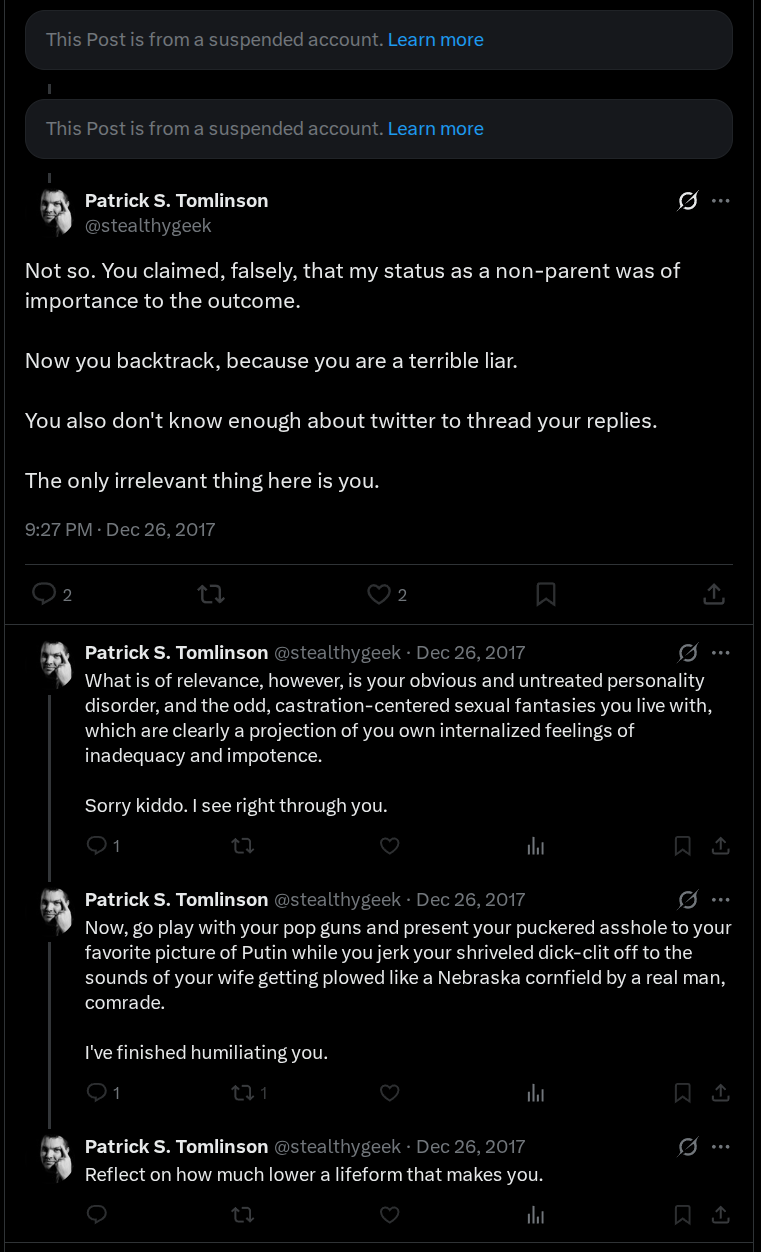Reply to the 'Now, go play' tweet

104,1093
